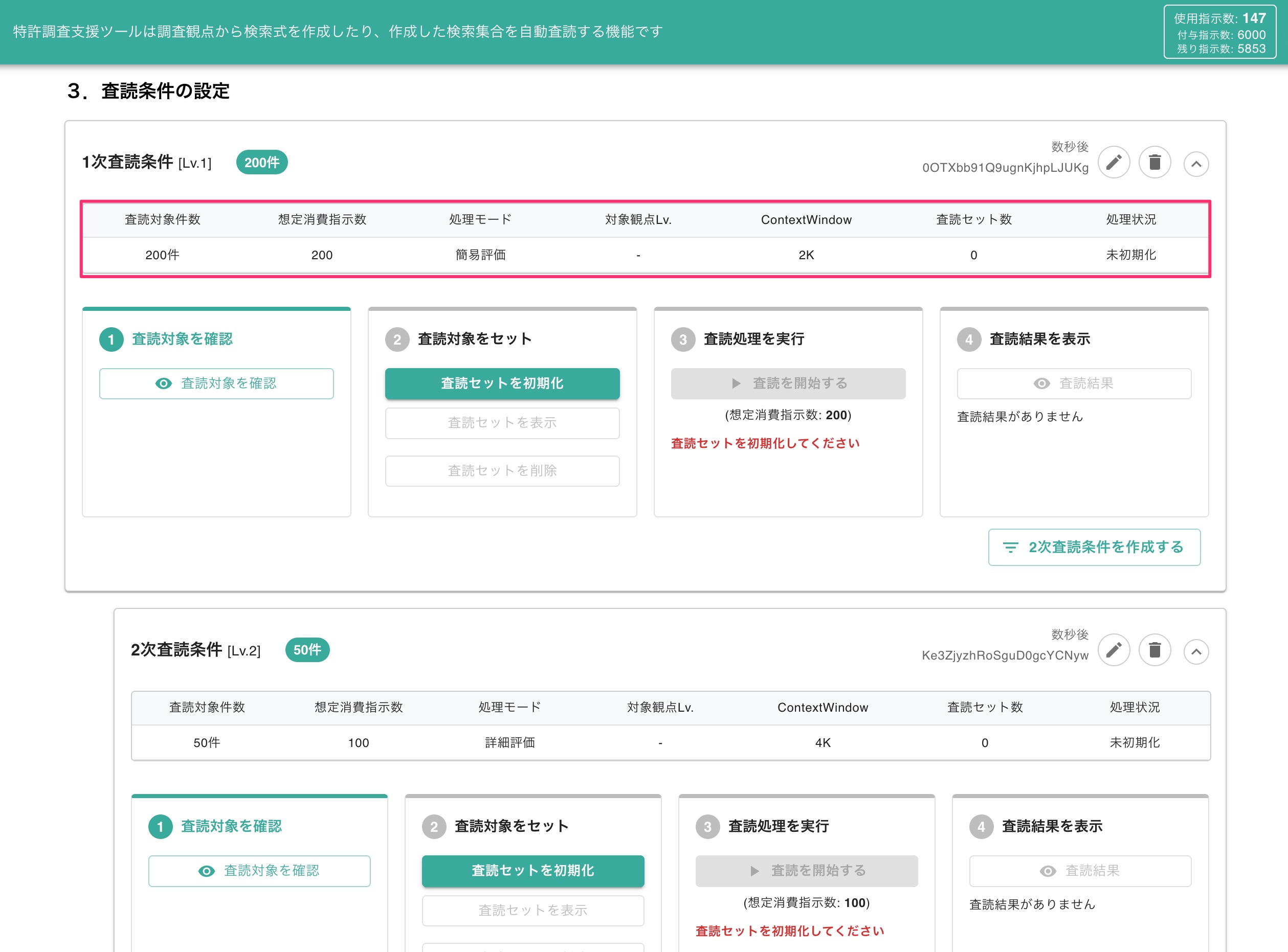Screen dimensions: 1288x952
Task: Open 査読結果 eye button in Lv.1
Action: (1074, 384)
